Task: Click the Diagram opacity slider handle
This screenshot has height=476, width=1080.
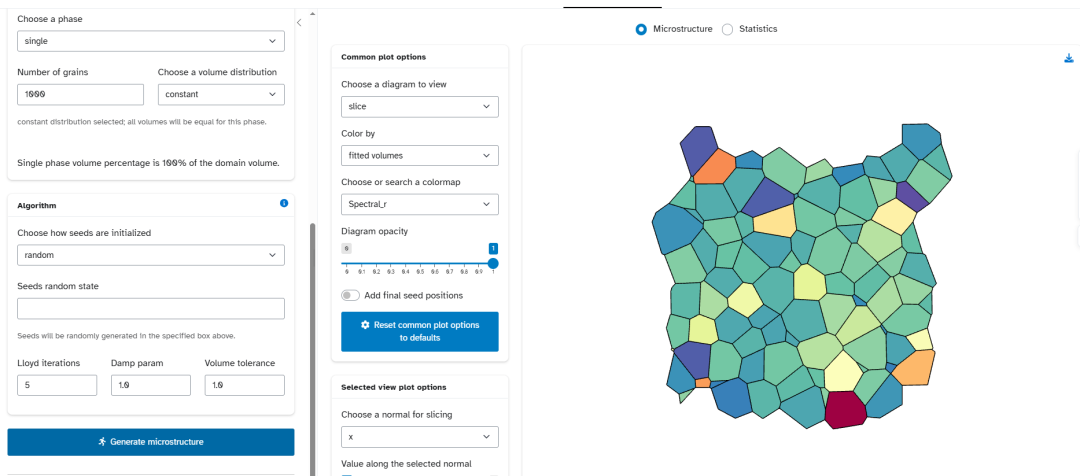Action: click(x=493, y=263)
